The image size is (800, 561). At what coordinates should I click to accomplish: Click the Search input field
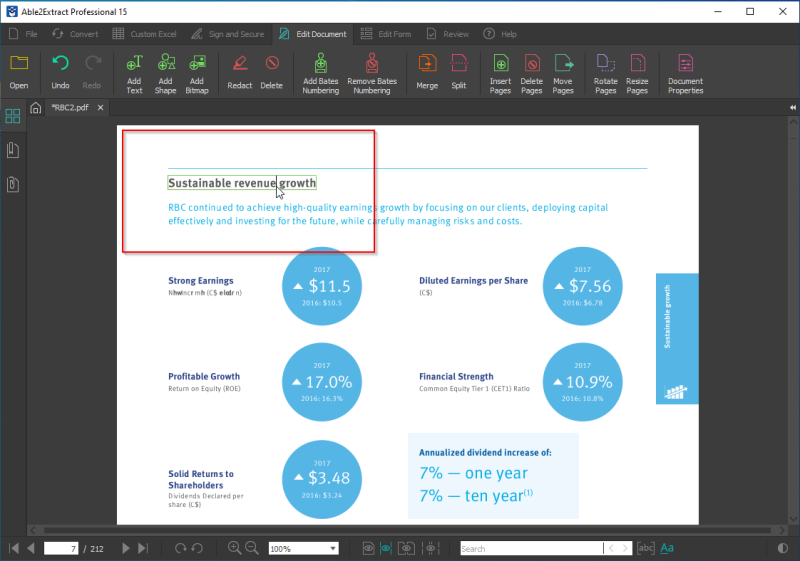[531, 548]
